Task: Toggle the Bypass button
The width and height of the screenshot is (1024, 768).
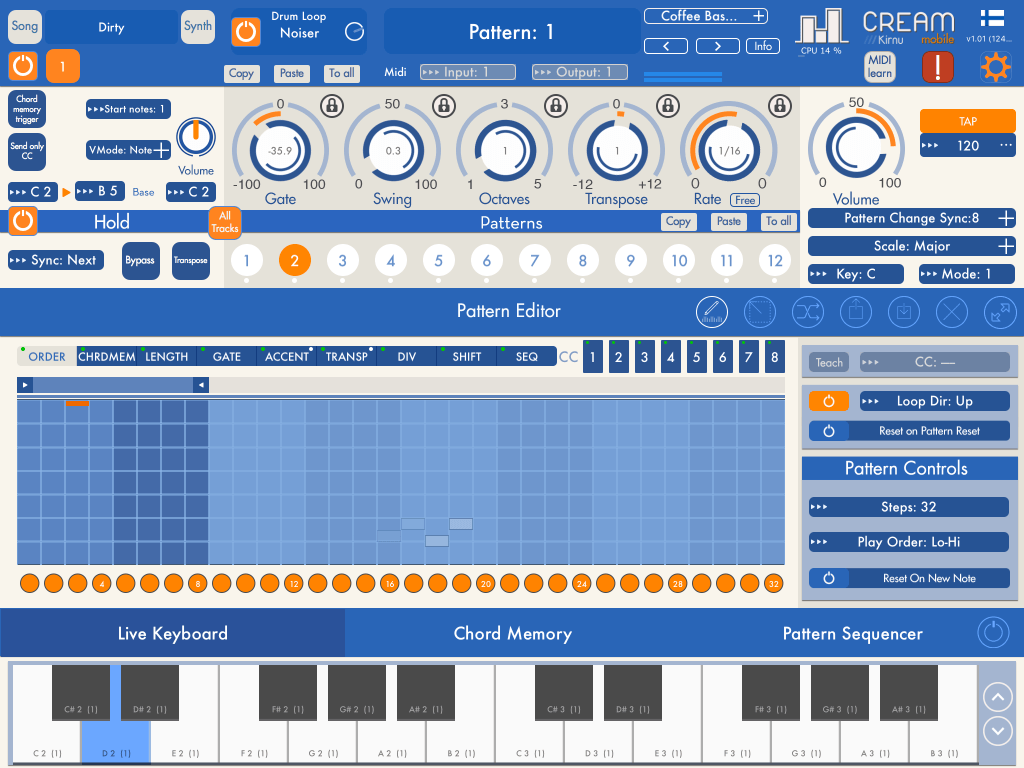Action: click(140, 261)
